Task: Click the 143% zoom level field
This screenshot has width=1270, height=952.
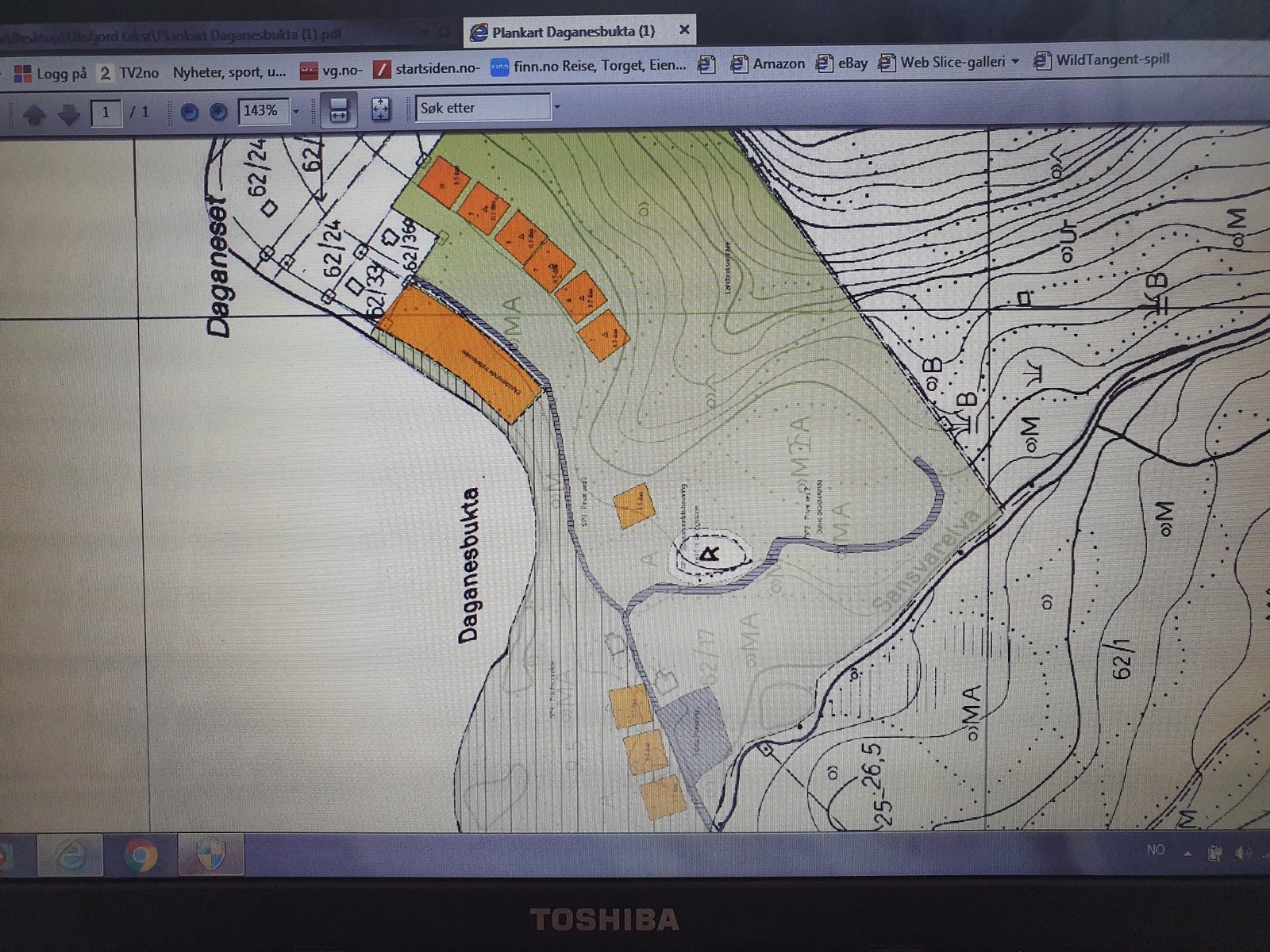Action: (264, 110)
